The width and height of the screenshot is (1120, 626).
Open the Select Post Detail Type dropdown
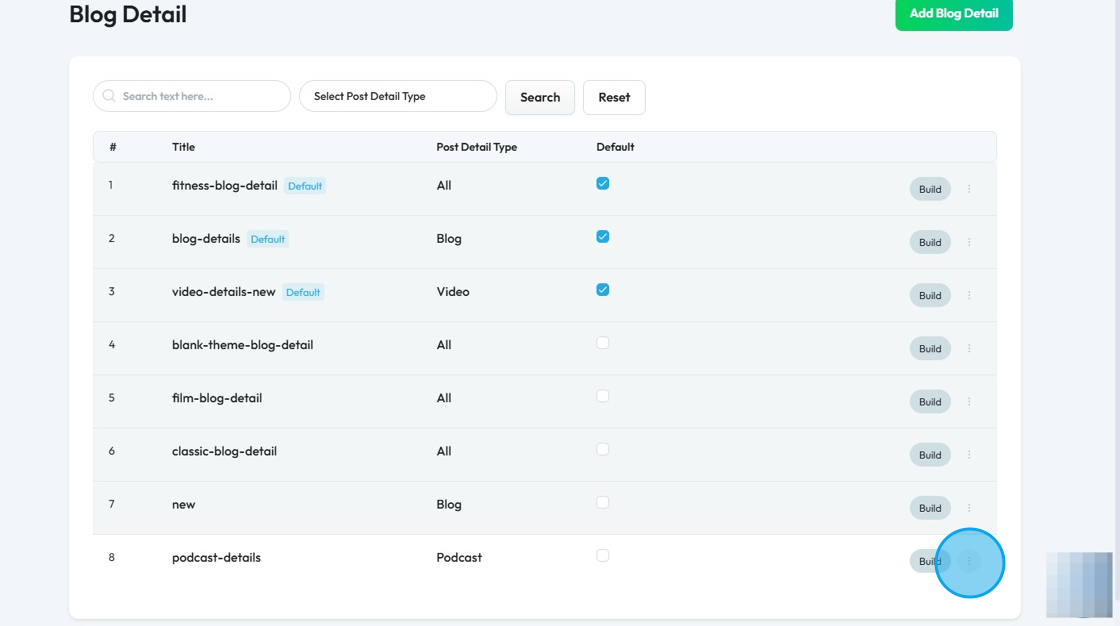(398, 96)
